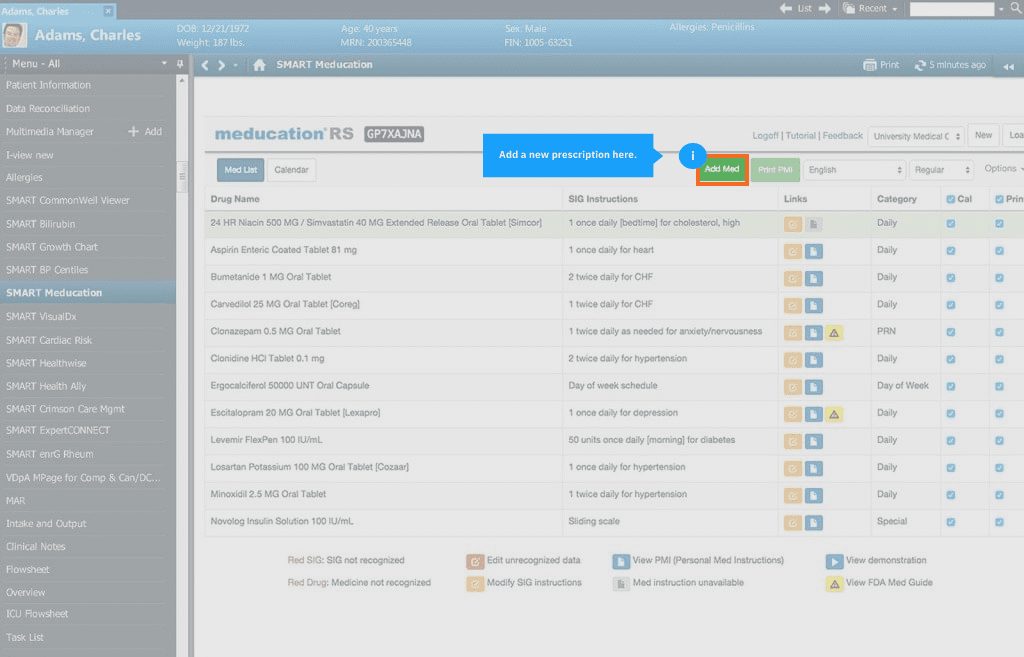Click the Logoff link
Screen dimensions: 1024x657
pyautogui.click(x=765, y=136)
